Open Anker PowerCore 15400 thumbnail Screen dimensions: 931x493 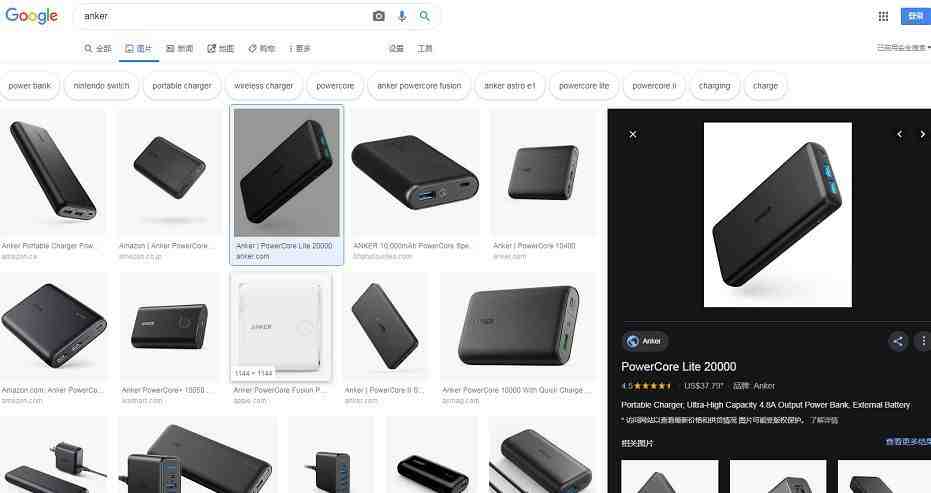click(x=543, y=172)
